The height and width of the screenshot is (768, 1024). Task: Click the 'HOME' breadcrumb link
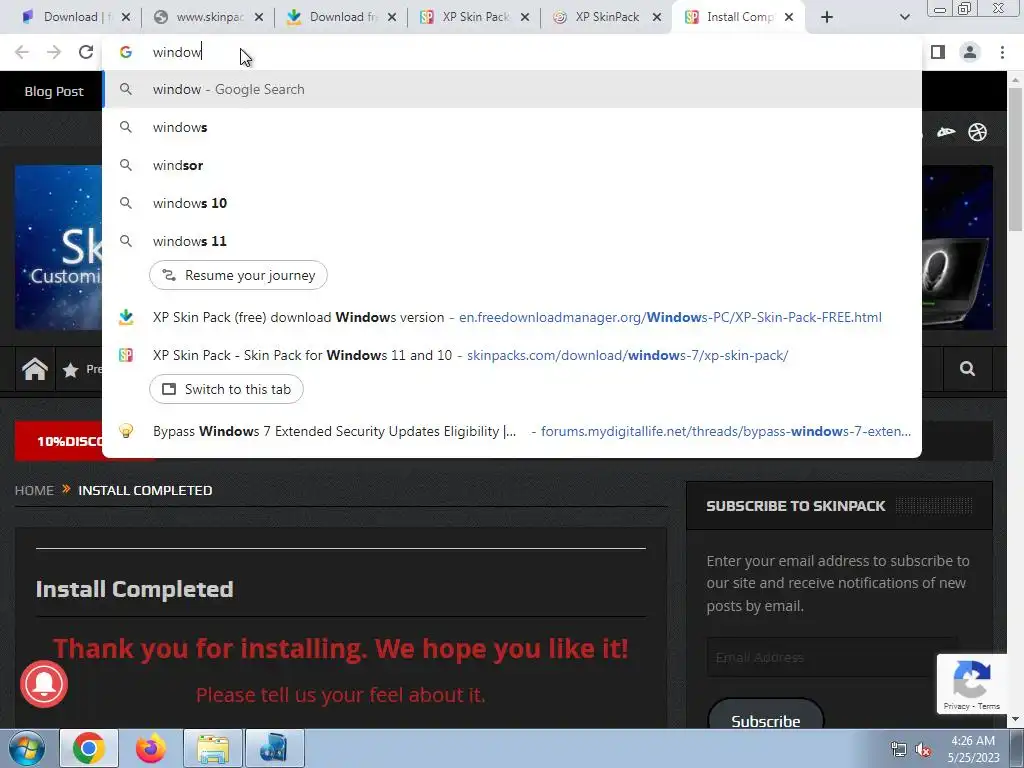(x=34, y=490)
